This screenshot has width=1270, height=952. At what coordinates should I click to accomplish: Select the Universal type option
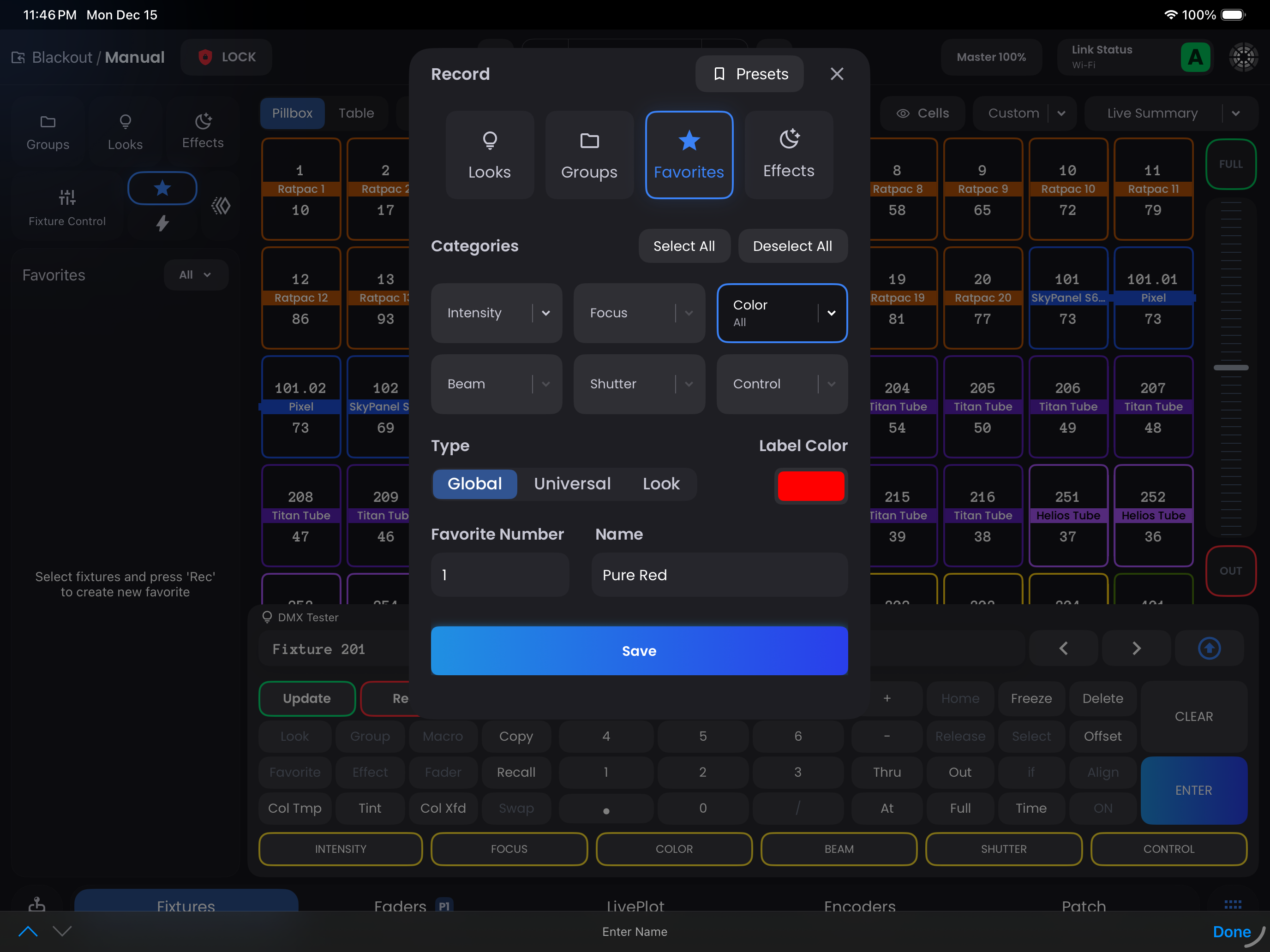click(572, 484)
